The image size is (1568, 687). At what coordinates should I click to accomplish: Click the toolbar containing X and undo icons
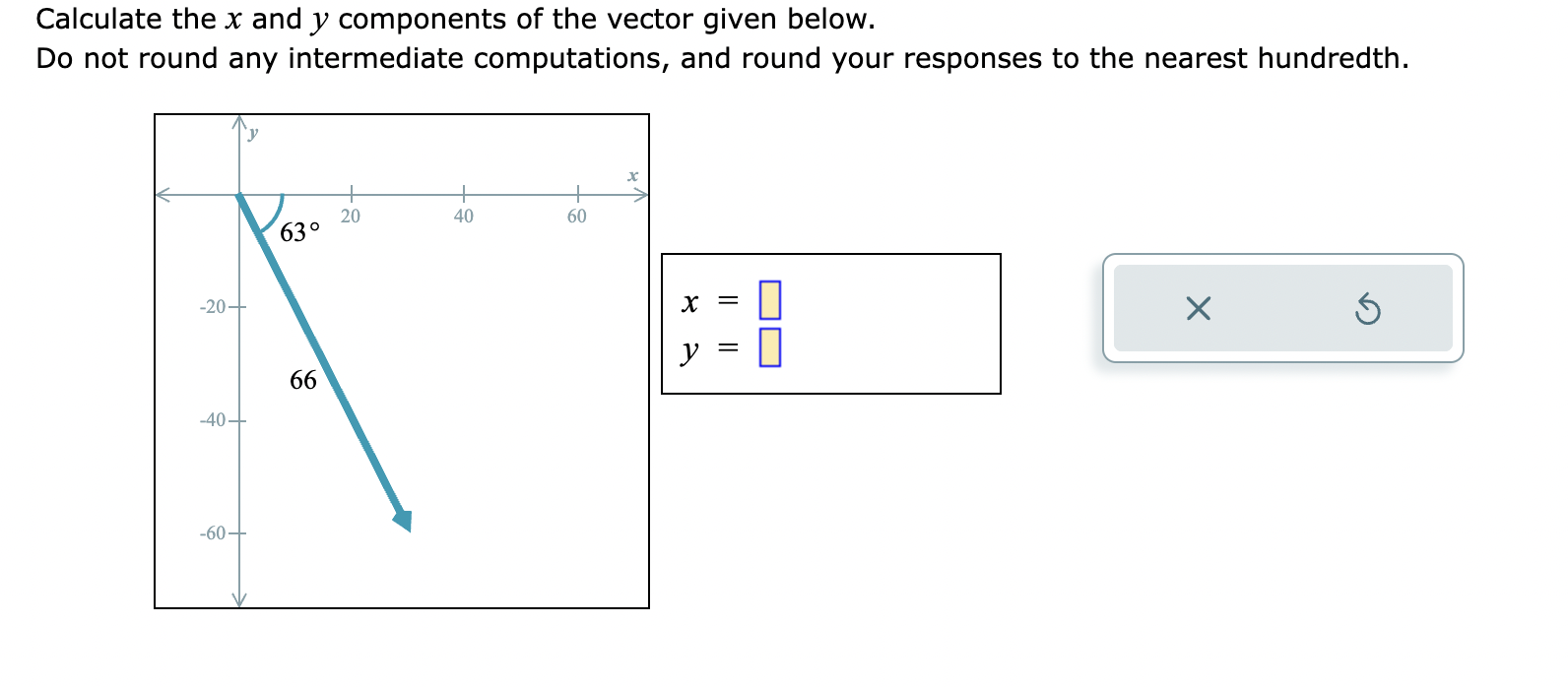pos(1282,309)
